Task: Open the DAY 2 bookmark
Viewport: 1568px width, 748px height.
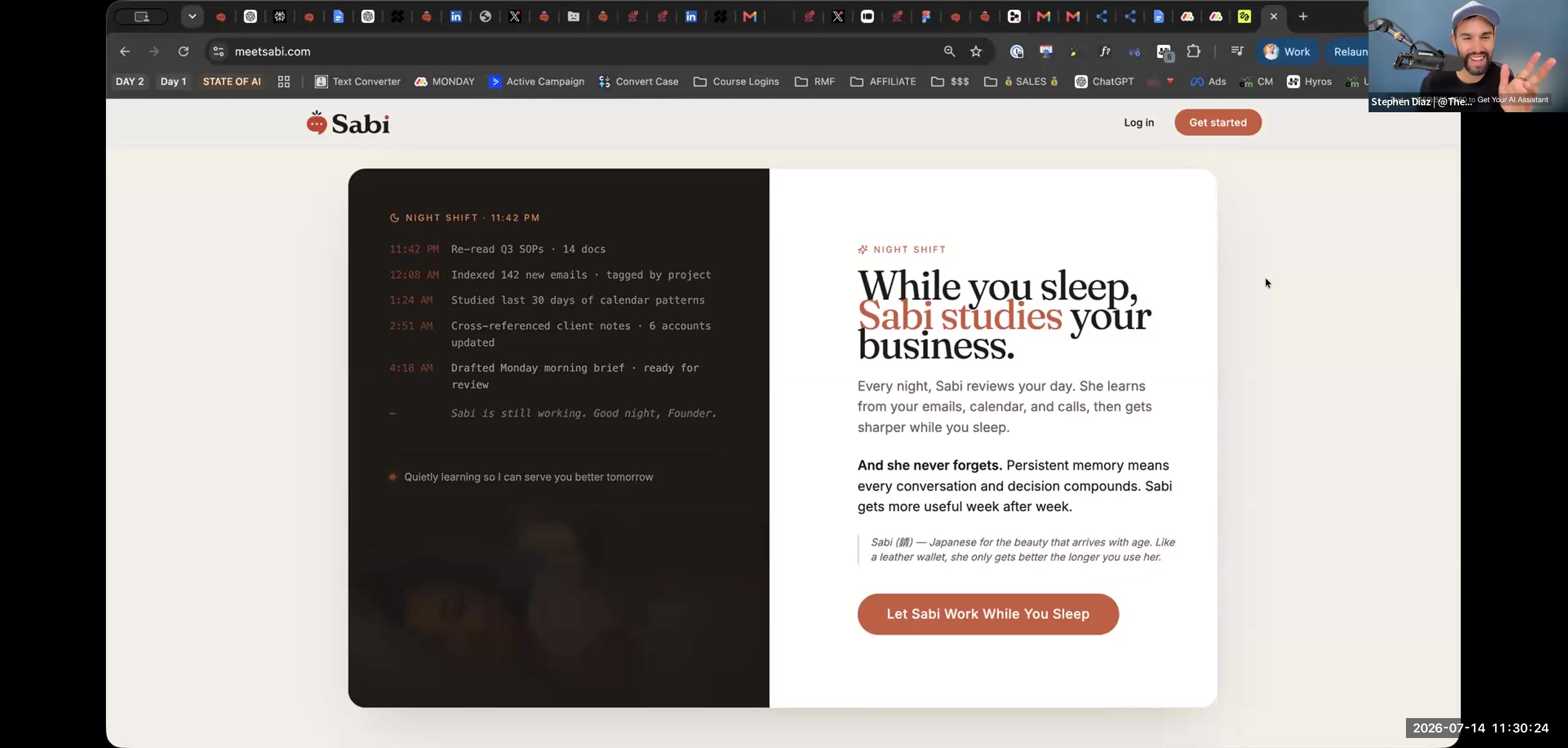Action: click(x=130, y=82)
